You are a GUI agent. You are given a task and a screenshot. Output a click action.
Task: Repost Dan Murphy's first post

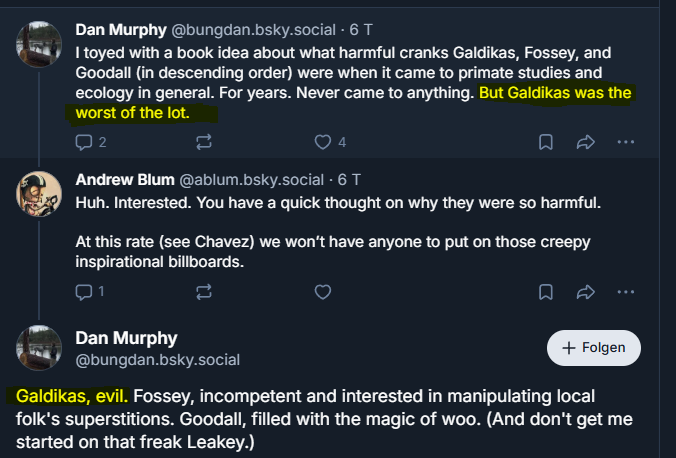coord(204,142)
